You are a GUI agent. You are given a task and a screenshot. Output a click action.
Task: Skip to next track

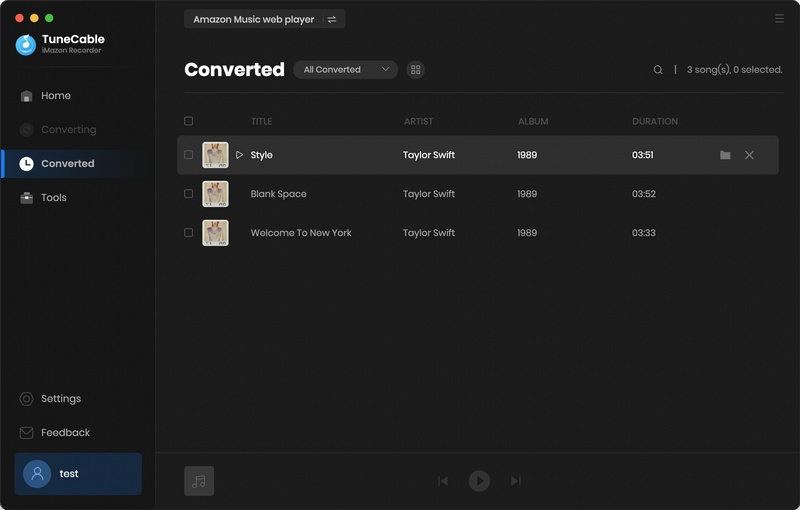click(516, 481)
